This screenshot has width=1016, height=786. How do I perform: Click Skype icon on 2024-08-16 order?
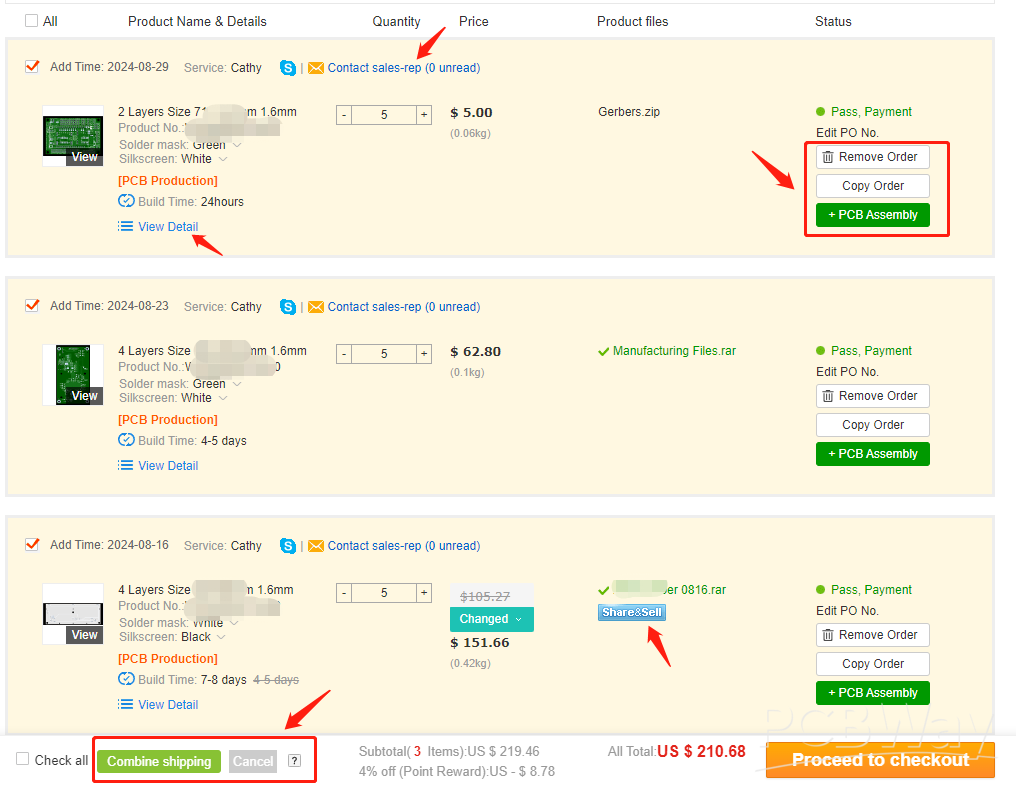(x=288, y=546)
